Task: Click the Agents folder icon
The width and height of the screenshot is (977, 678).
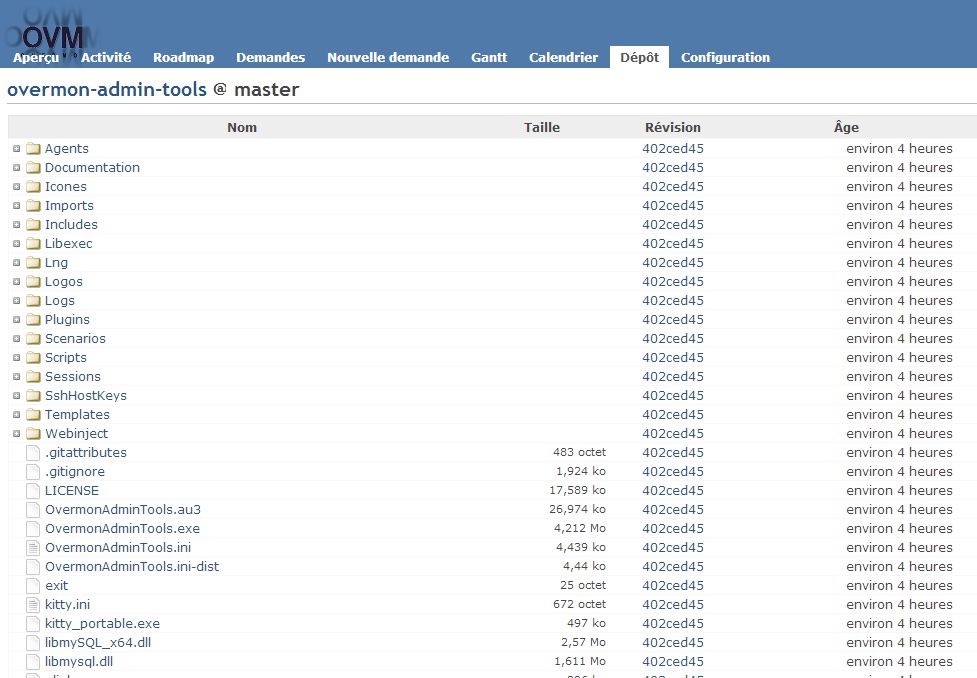Action: click(x=33, y=149)
